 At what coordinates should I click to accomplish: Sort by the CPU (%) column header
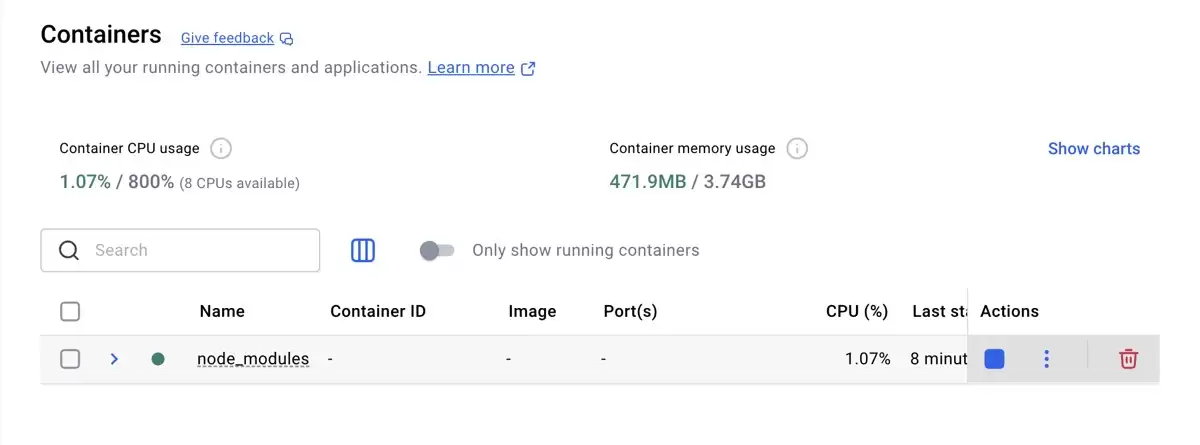(857, 311)
